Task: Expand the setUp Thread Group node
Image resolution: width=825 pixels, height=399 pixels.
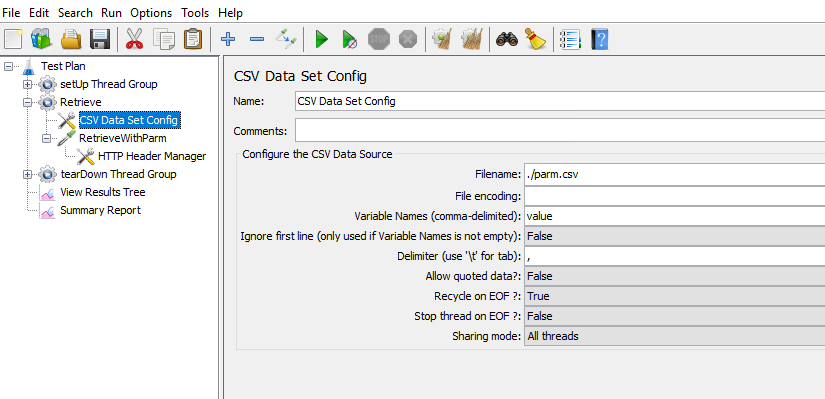Action: (x=27, y=84)
